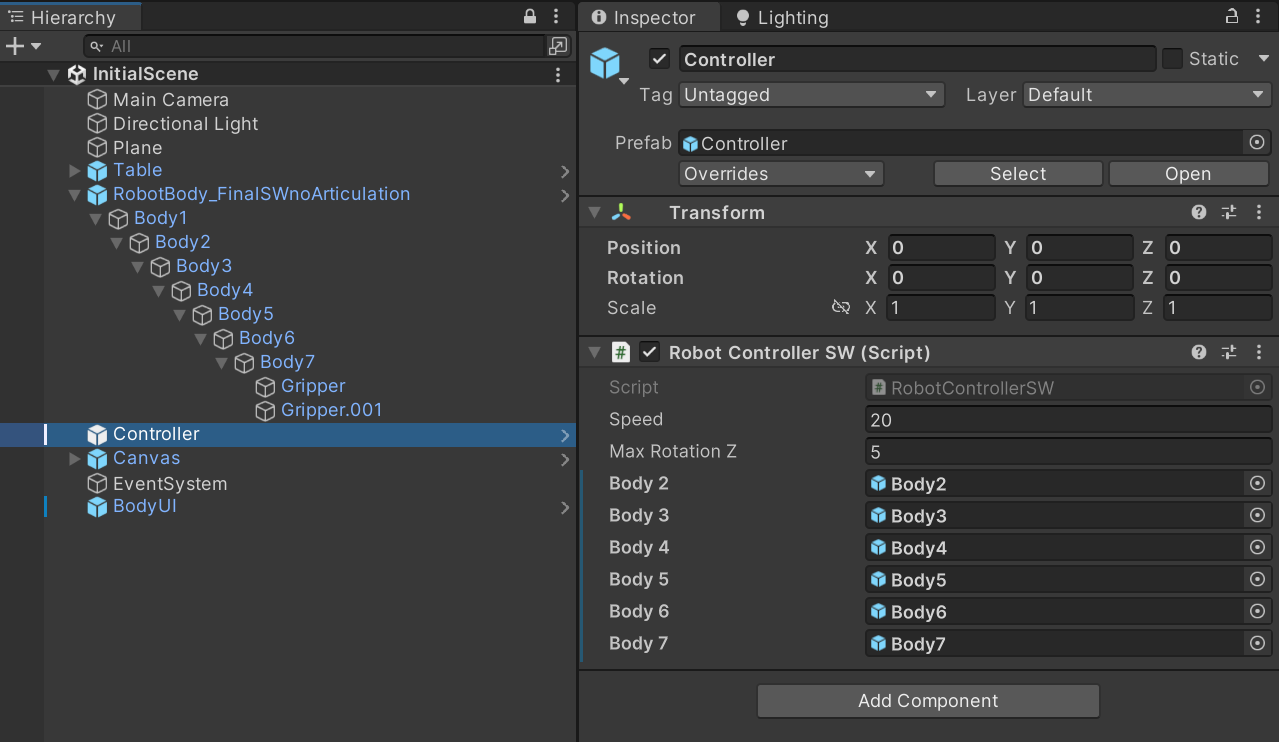The width and height of the screenshot is (1279, 742).
Task: Open the Inspector panel kebab menu
Action: point(1259,17)
